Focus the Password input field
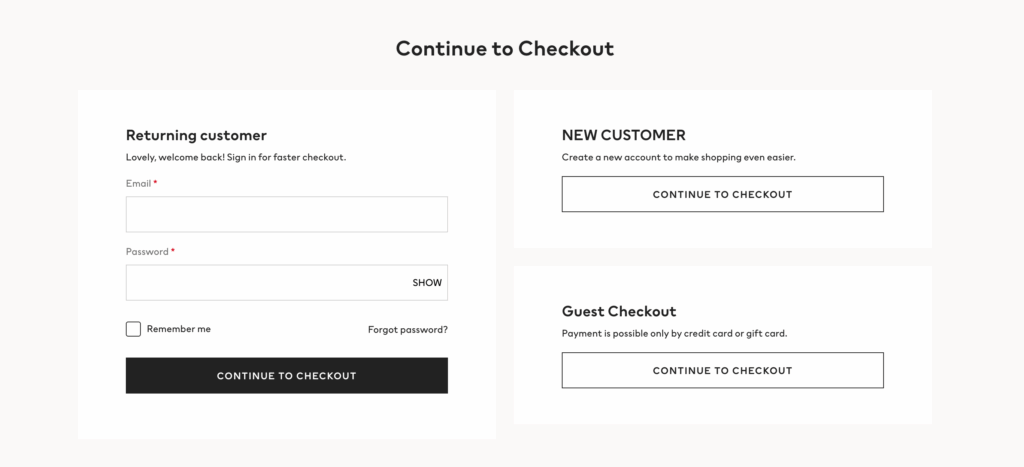Screen dimensions: 1024x467 click(265, 282)
